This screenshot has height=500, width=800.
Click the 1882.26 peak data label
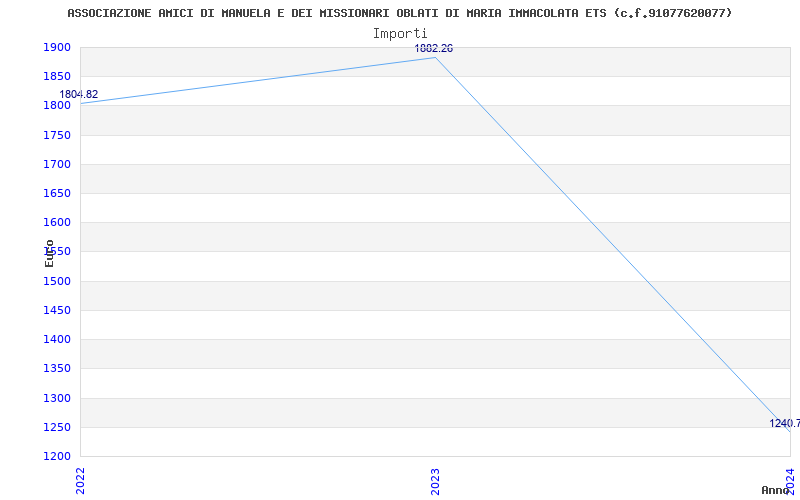coord(433,48)
